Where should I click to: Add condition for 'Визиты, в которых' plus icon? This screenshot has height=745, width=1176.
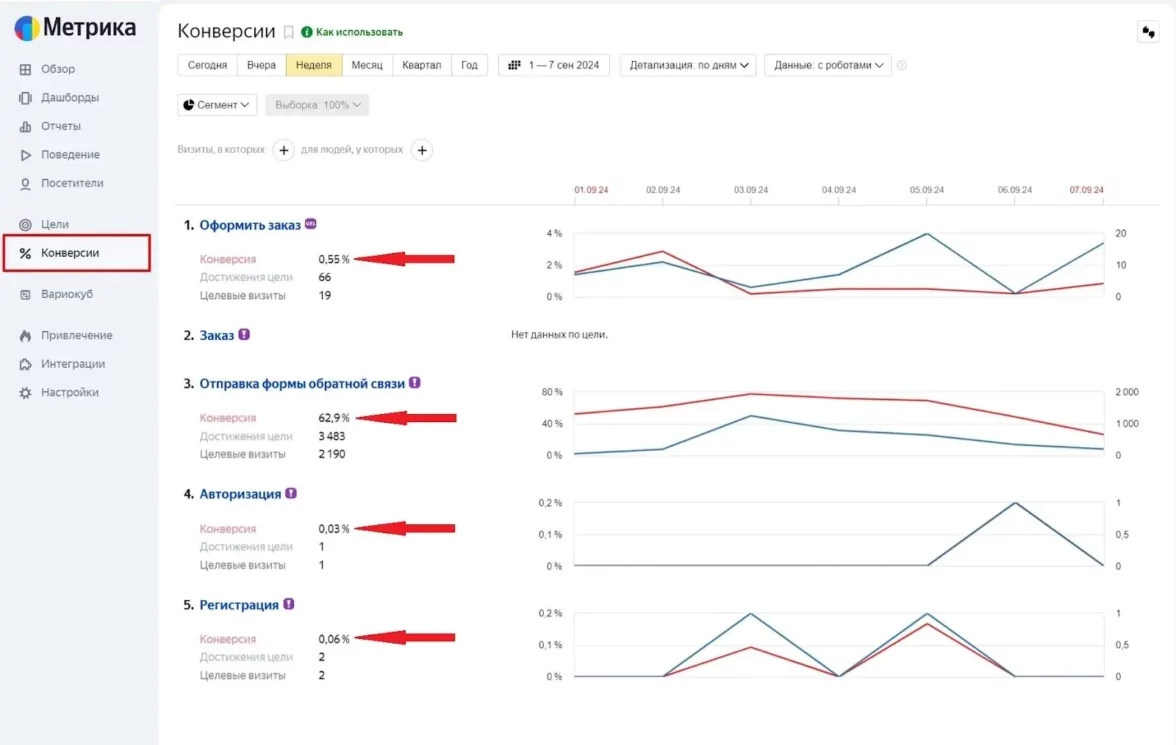284,150
